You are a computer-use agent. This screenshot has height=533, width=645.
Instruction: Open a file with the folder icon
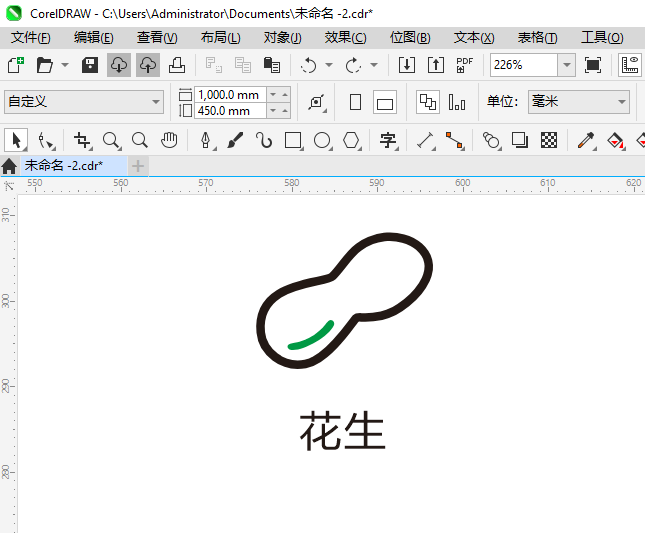pyautogui.click(x=44, y=65)
